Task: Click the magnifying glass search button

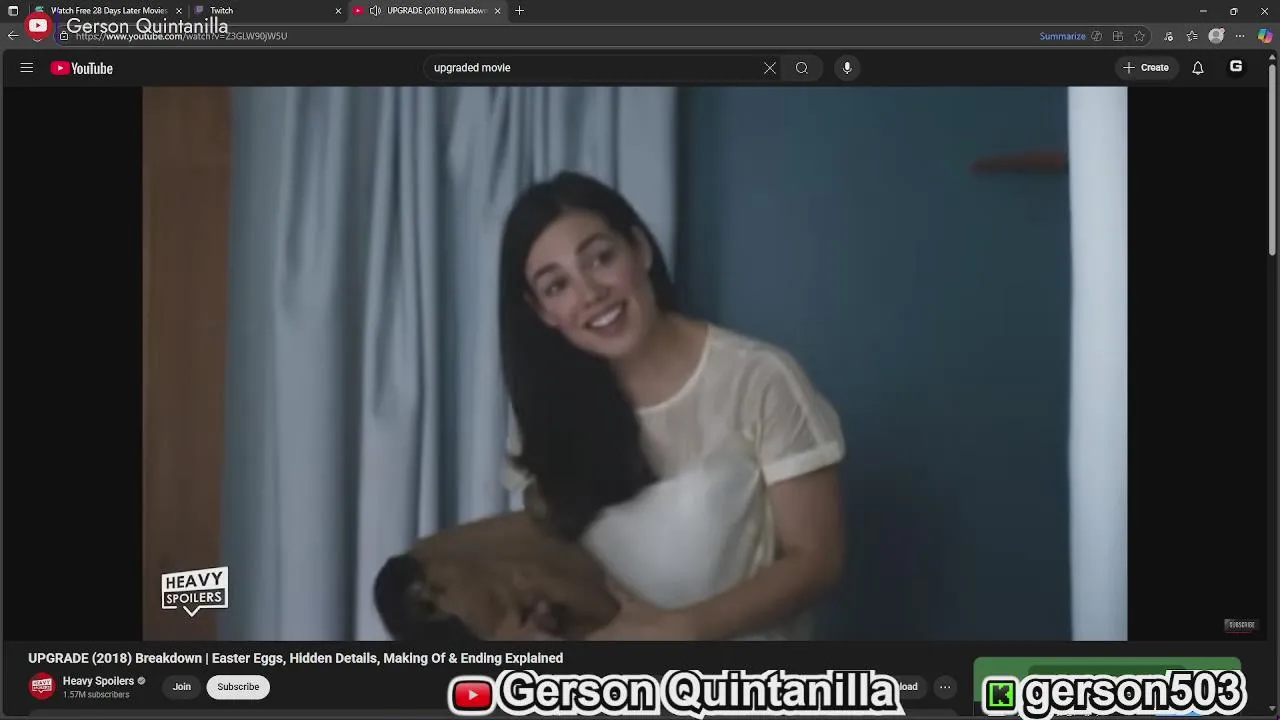Action: 802,68
